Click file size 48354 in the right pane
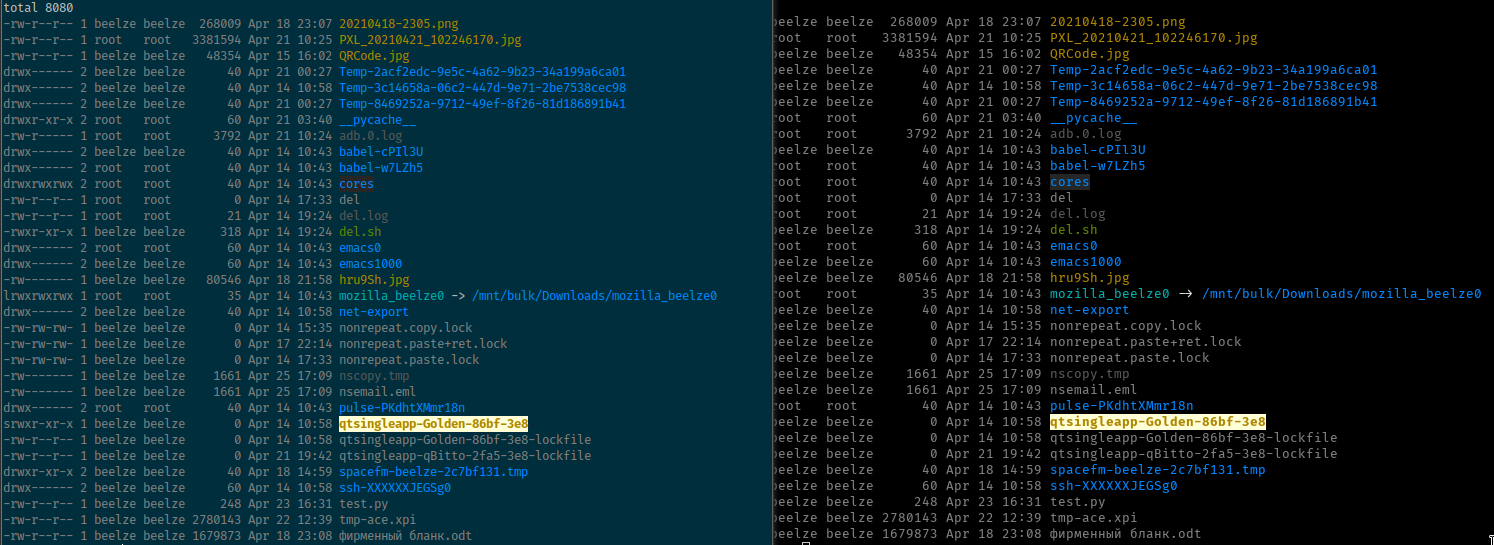 click(x=918, y=53)
